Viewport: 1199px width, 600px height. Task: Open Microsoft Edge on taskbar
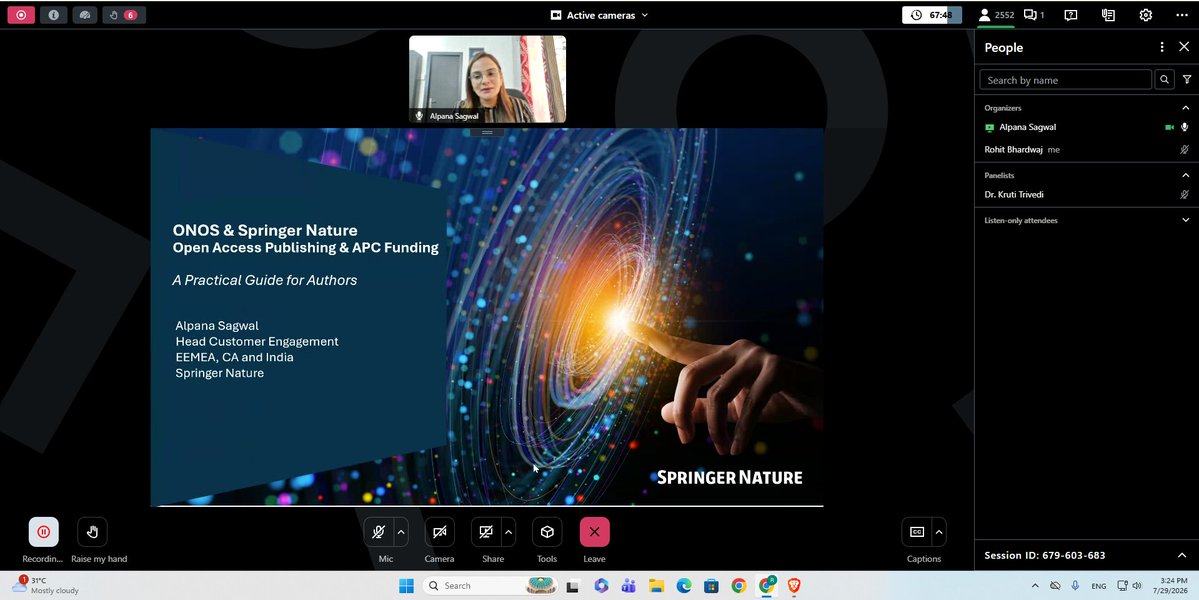coord(684,586)
